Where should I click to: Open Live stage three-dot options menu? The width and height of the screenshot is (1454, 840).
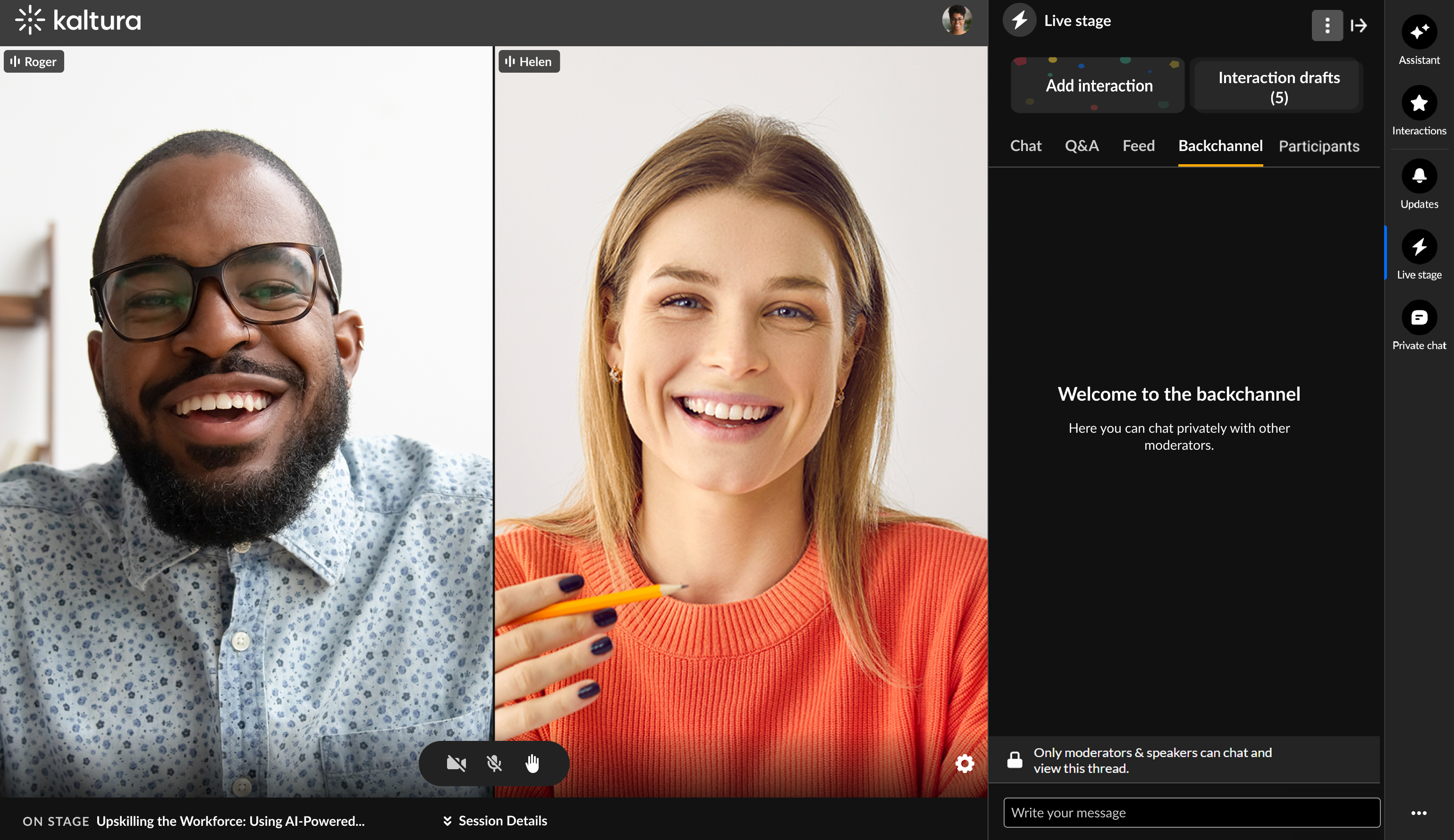(x=1327, y=25)
